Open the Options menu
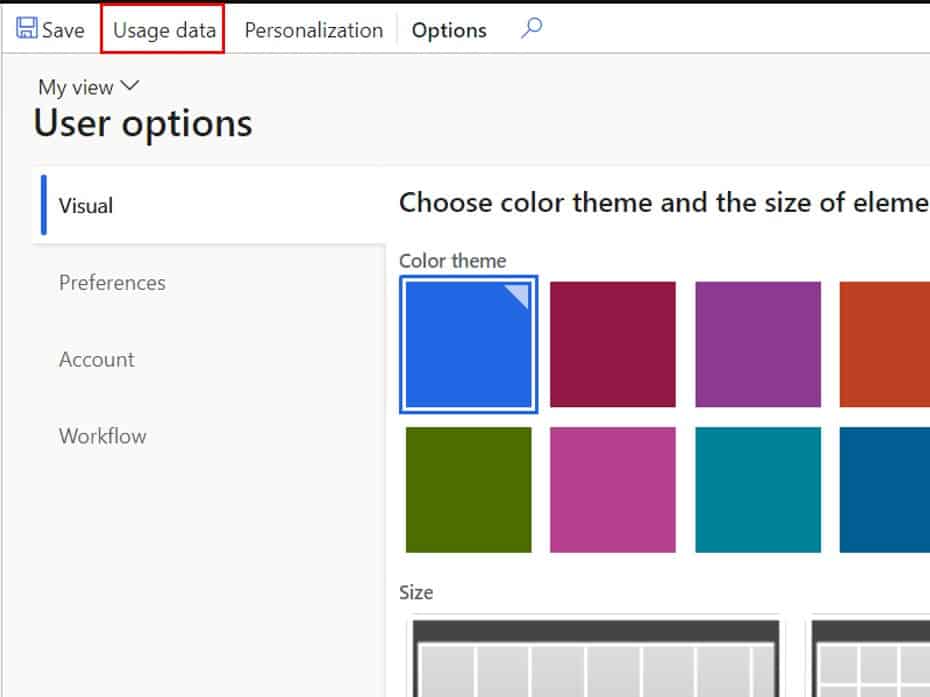This screenshot has width=930, height=697. [x=449, y=30]
